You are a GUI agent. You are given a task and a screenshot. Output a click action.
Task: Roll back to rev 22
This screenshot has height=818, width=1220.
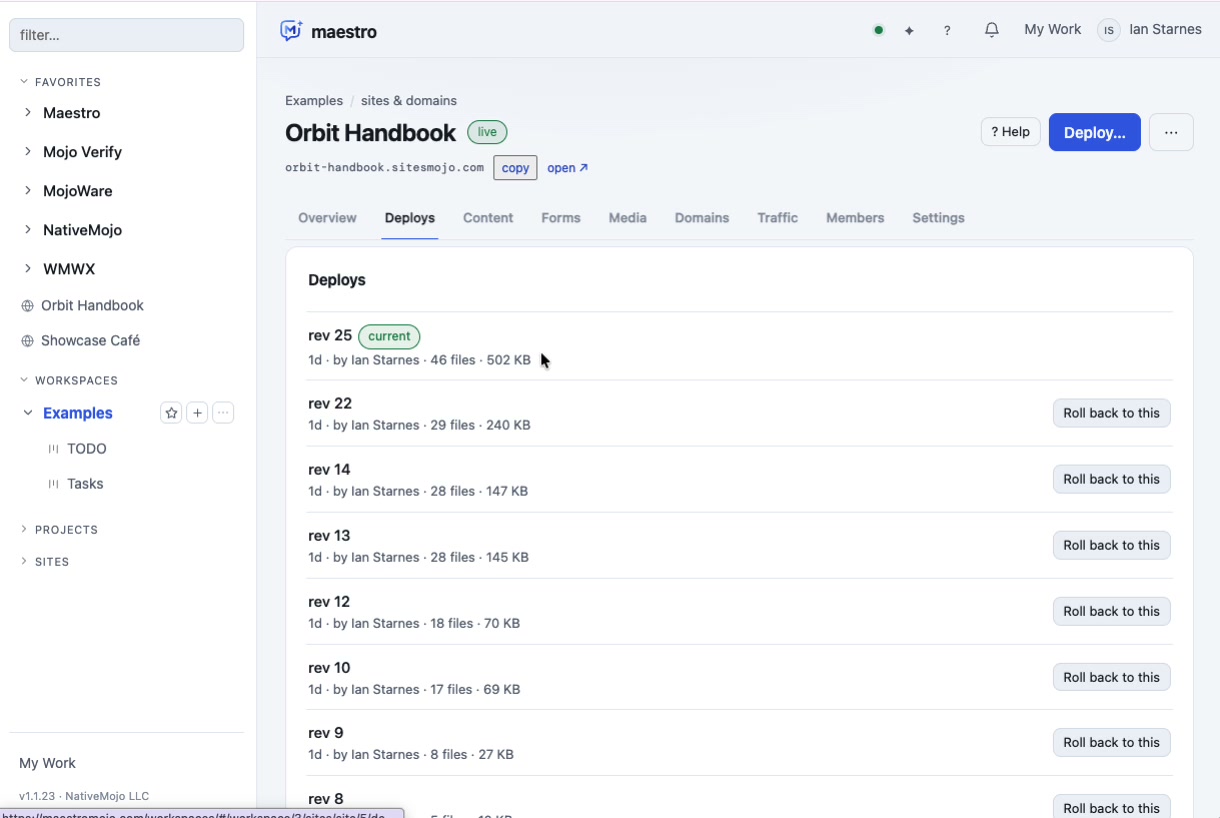click(x=1112, y=413)
